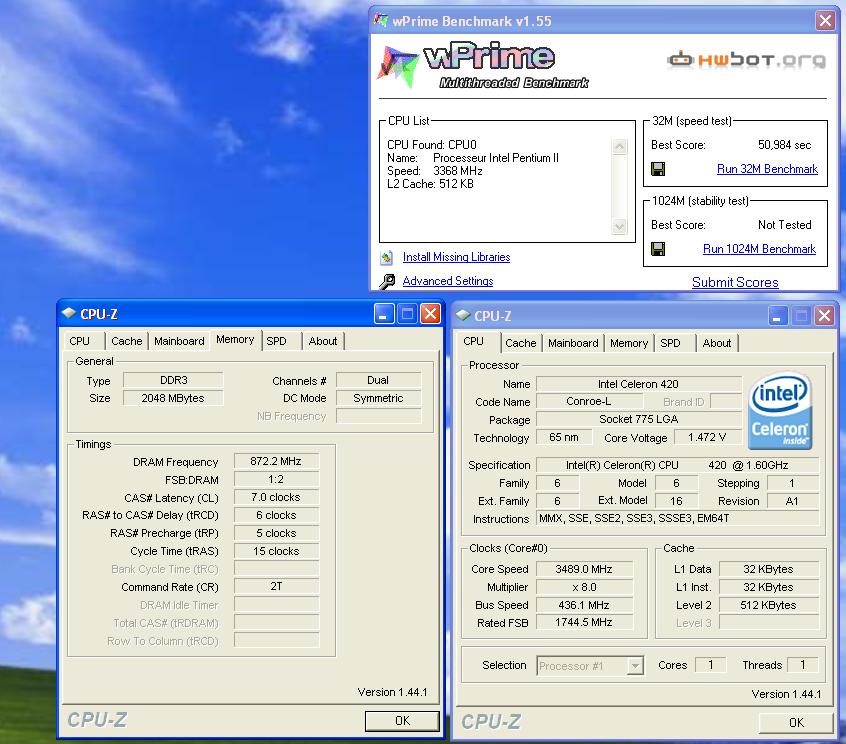Click the CAS# Latency 7.0 clocks field

(x=276, y=497)
